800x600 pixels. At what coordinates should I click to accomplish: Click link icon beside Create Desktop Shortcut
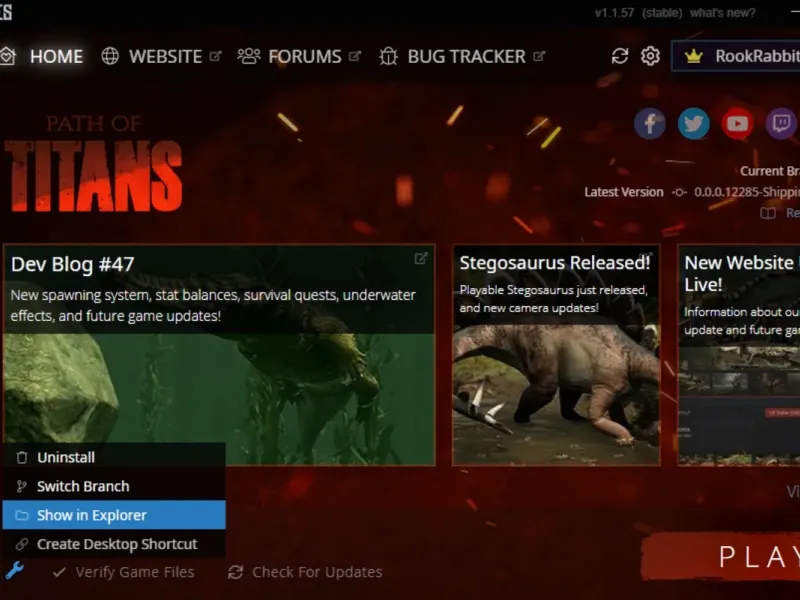pyautogui.click(x=21, y=544)
